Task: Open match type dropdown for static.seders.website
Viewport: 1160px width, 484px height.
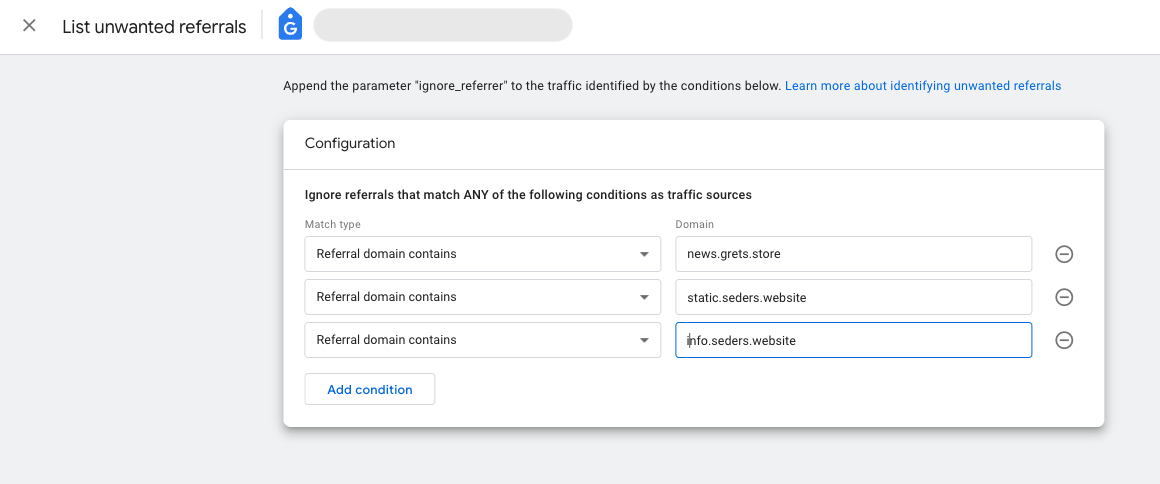Action: (482, 298)
